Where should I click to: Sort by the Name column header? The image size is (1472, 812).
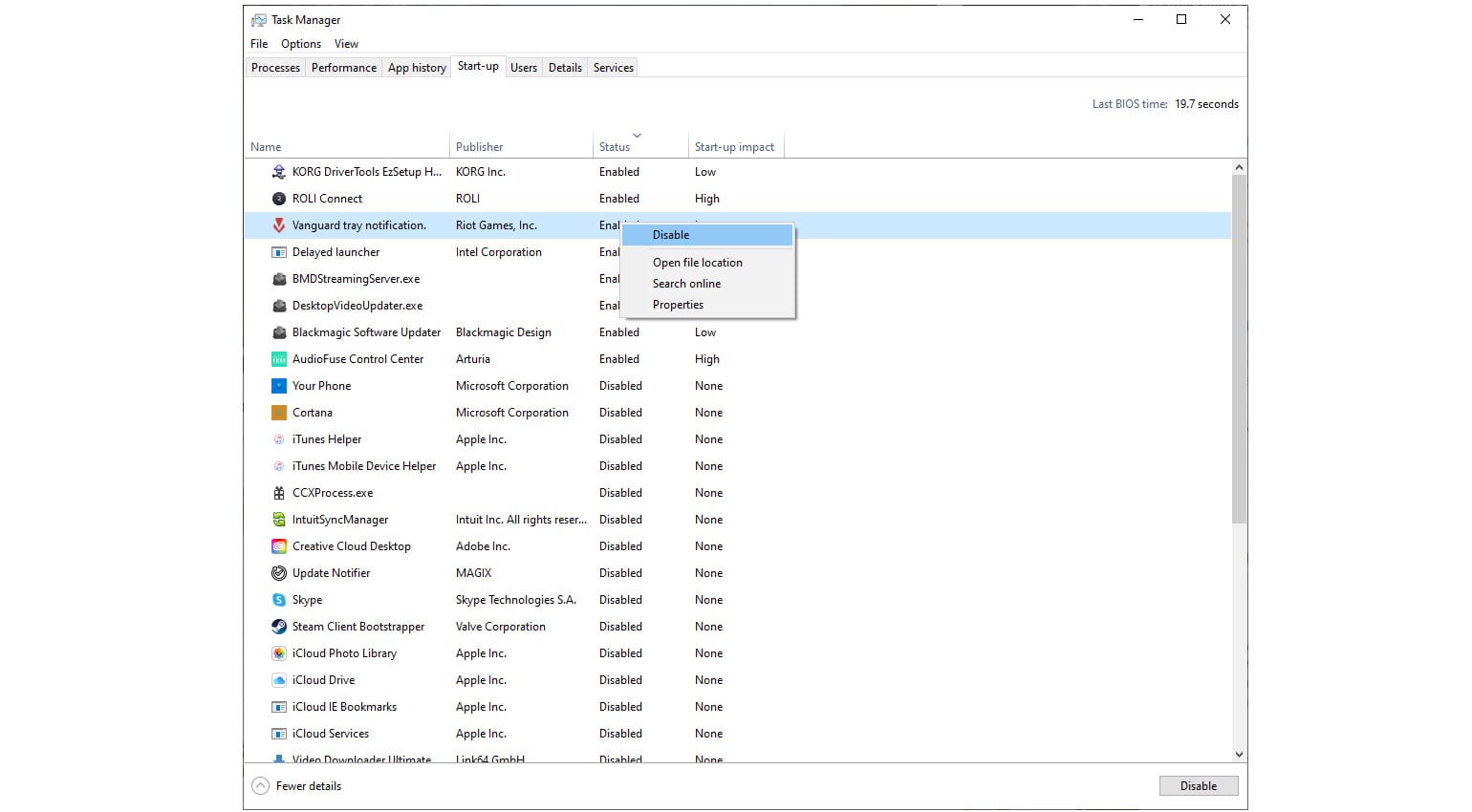[347, 147]
